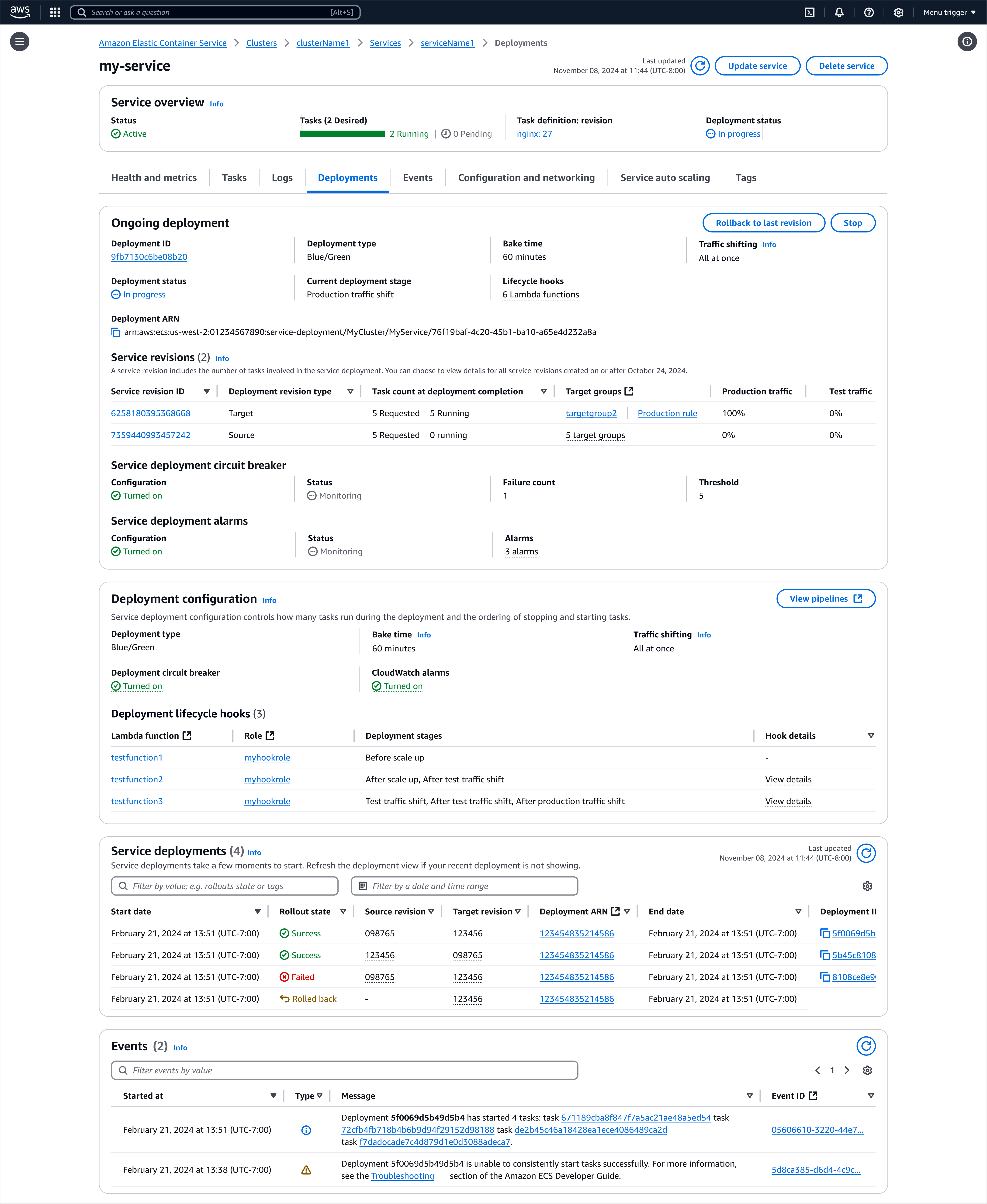Screen dimensions: 987x1204
Task: Click Update service button
Action: pyautogui.click(x=757, y=66)
